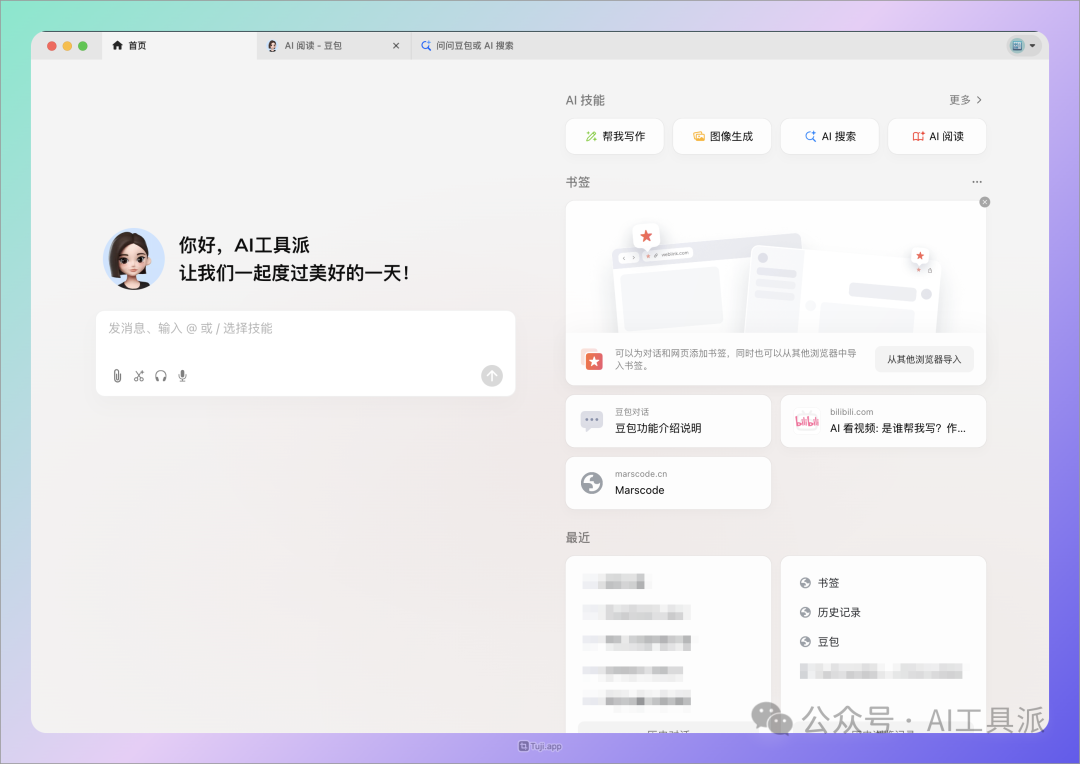Click the chat bubble icon for 豆包对话
Image resolution: width=1080 pixels, height=764 pixels.
pos(592,421)
